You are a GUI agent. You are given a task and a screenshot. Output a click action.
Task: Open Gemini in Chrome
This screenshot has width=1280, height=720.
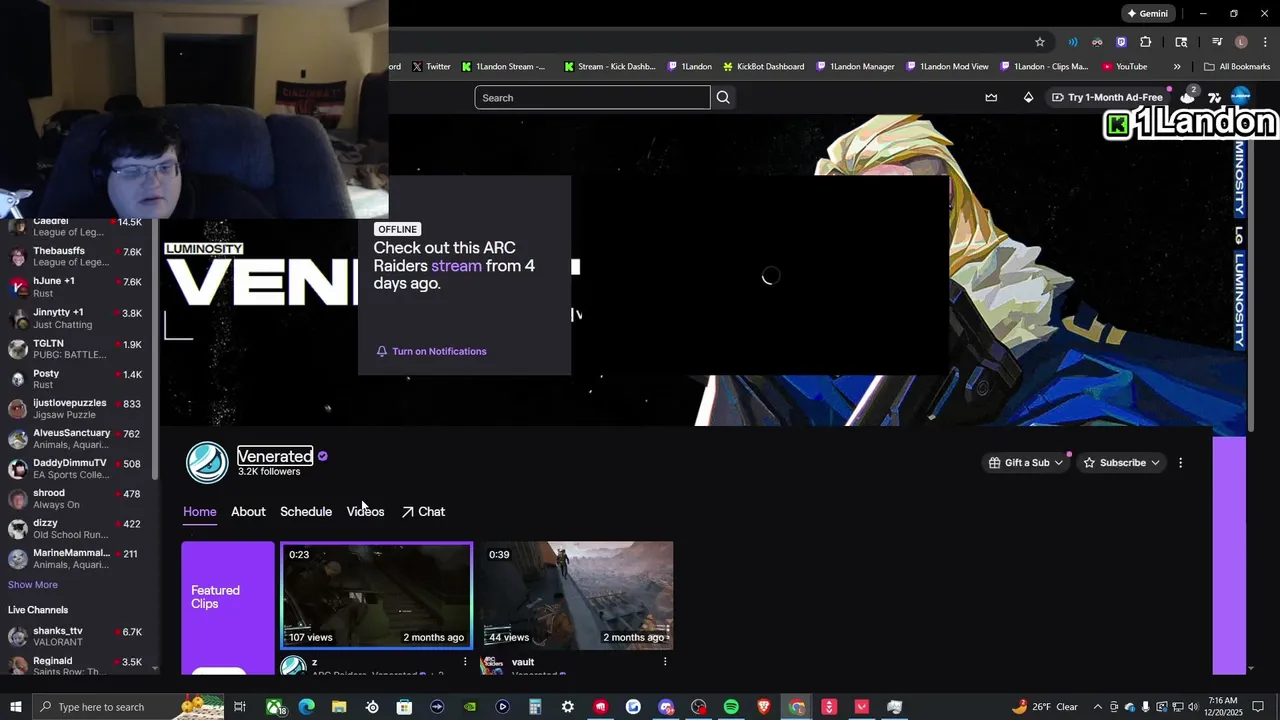1147,13
